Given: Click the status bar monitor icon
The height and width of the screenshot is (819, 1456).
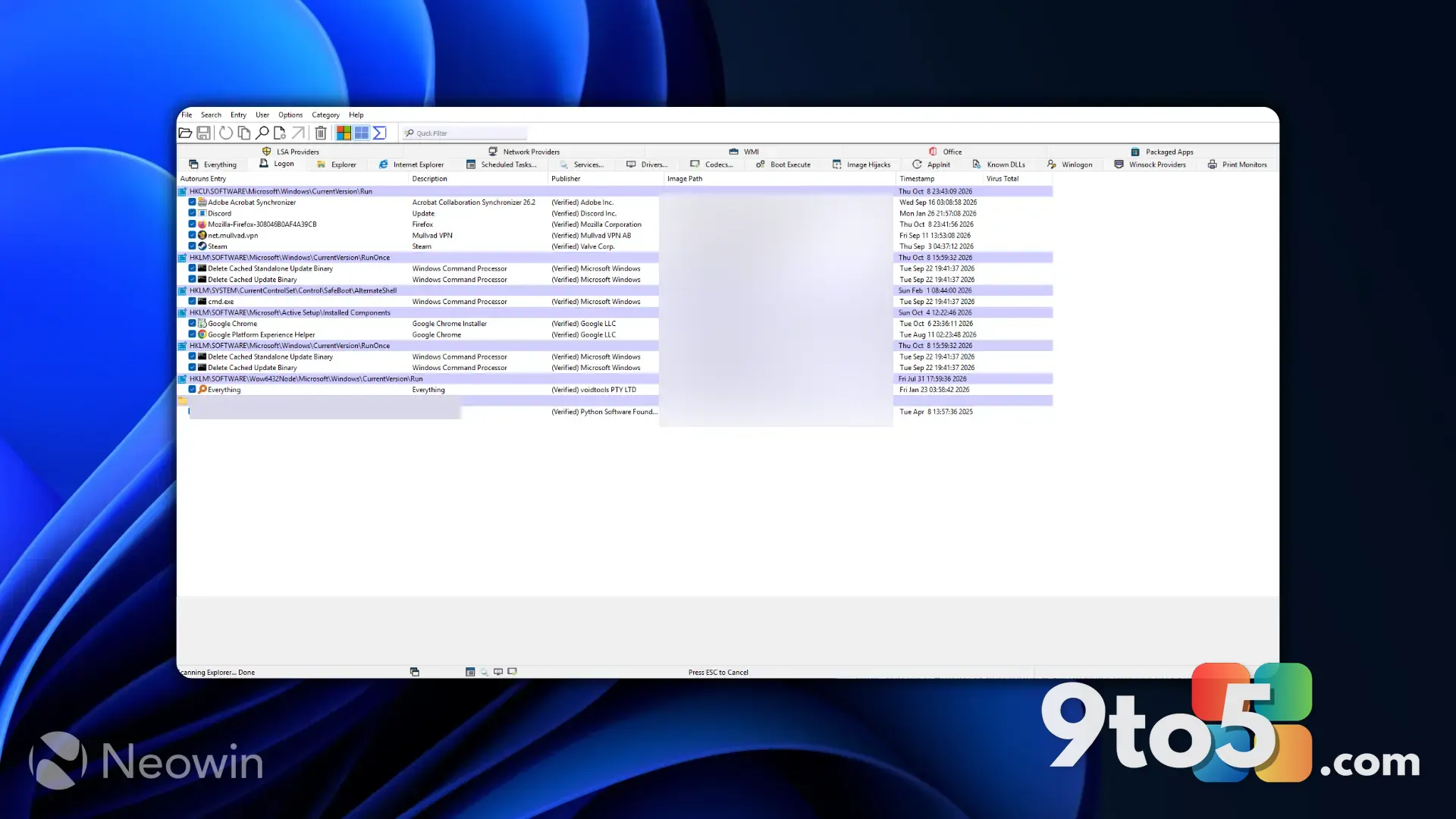Looking at the screenshot, I should [498, 672].
